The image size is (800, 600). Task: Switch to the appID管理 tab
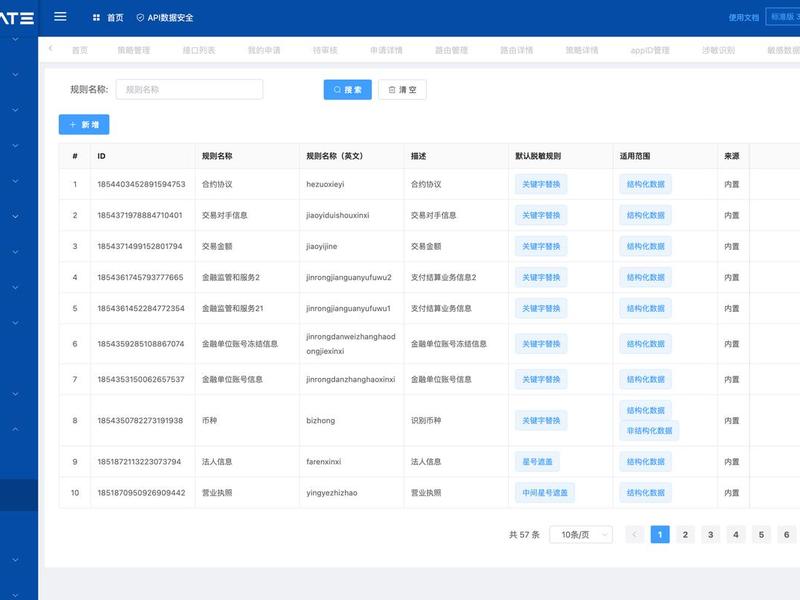pos(650,50)
